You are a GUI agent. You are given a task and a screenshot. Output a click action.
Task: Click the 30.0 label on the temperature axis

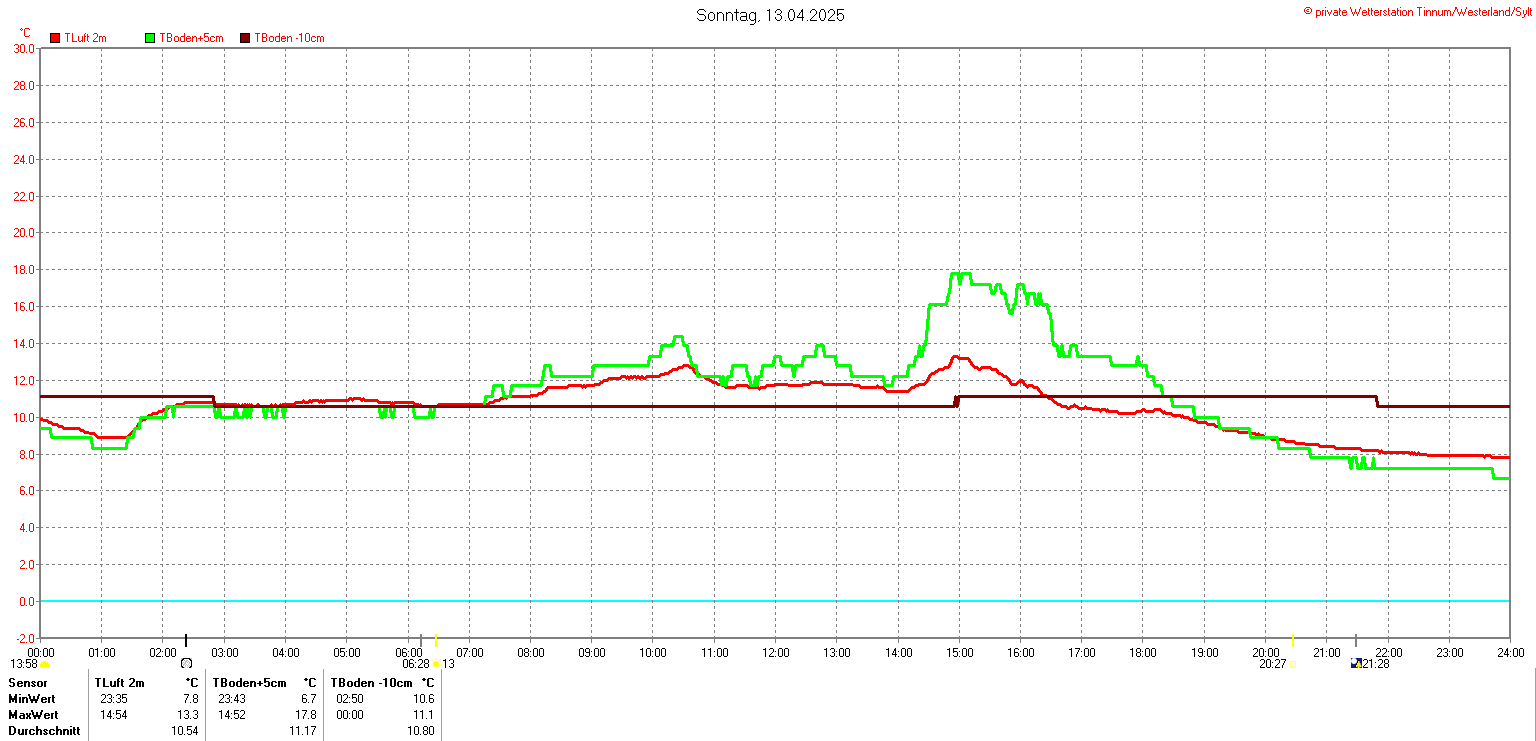24,49
